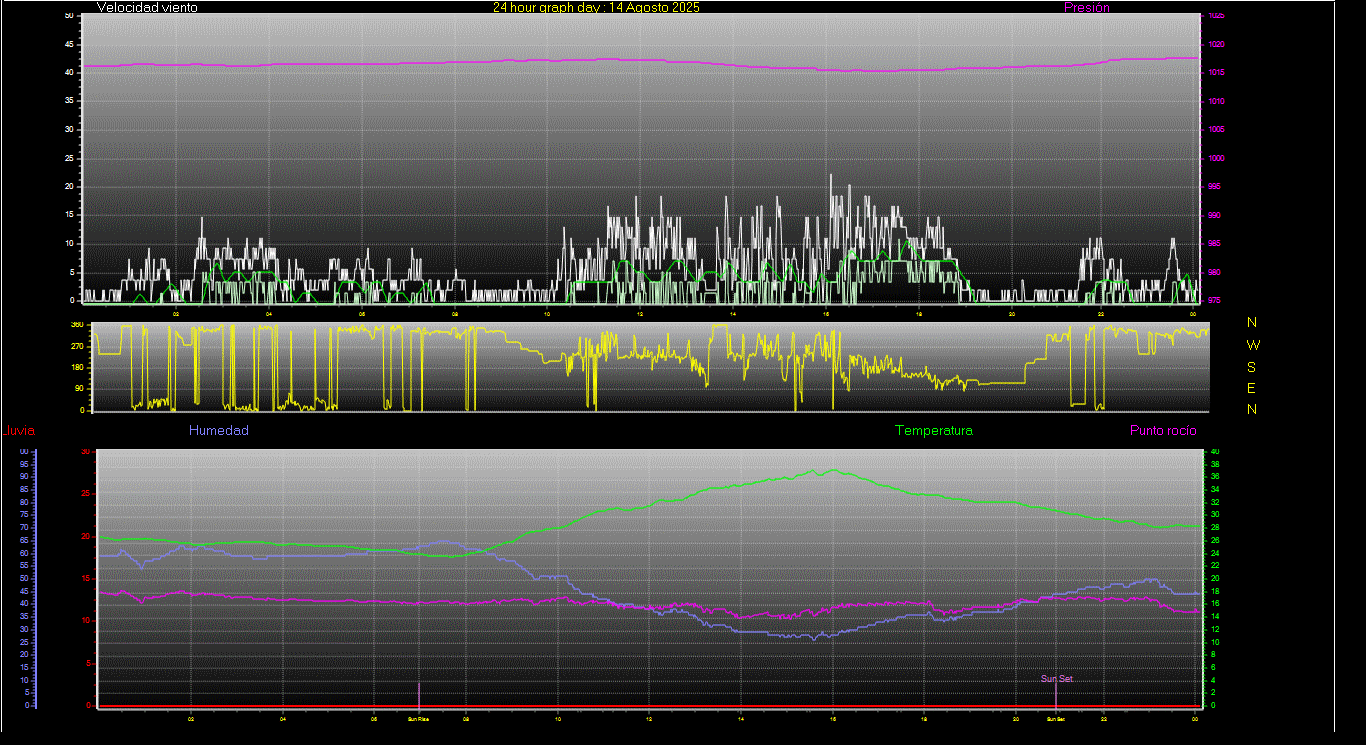This screenshot has width=1366, height=745.
Task: Click the magenta 'Presión' label
Action: (x=1087, y=7)
